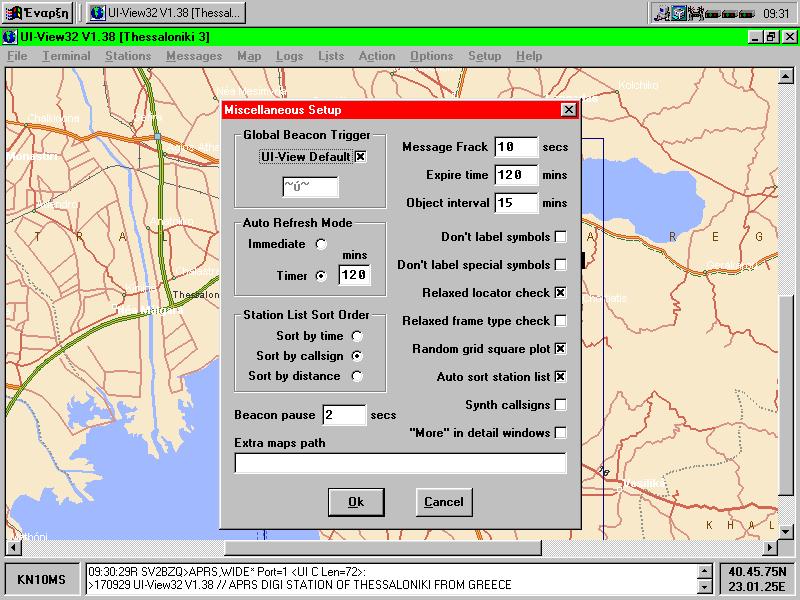Screen dimensions: 800x600
Task: Enable Relaxed frame type check checkbox
Action: pos(560,321)
